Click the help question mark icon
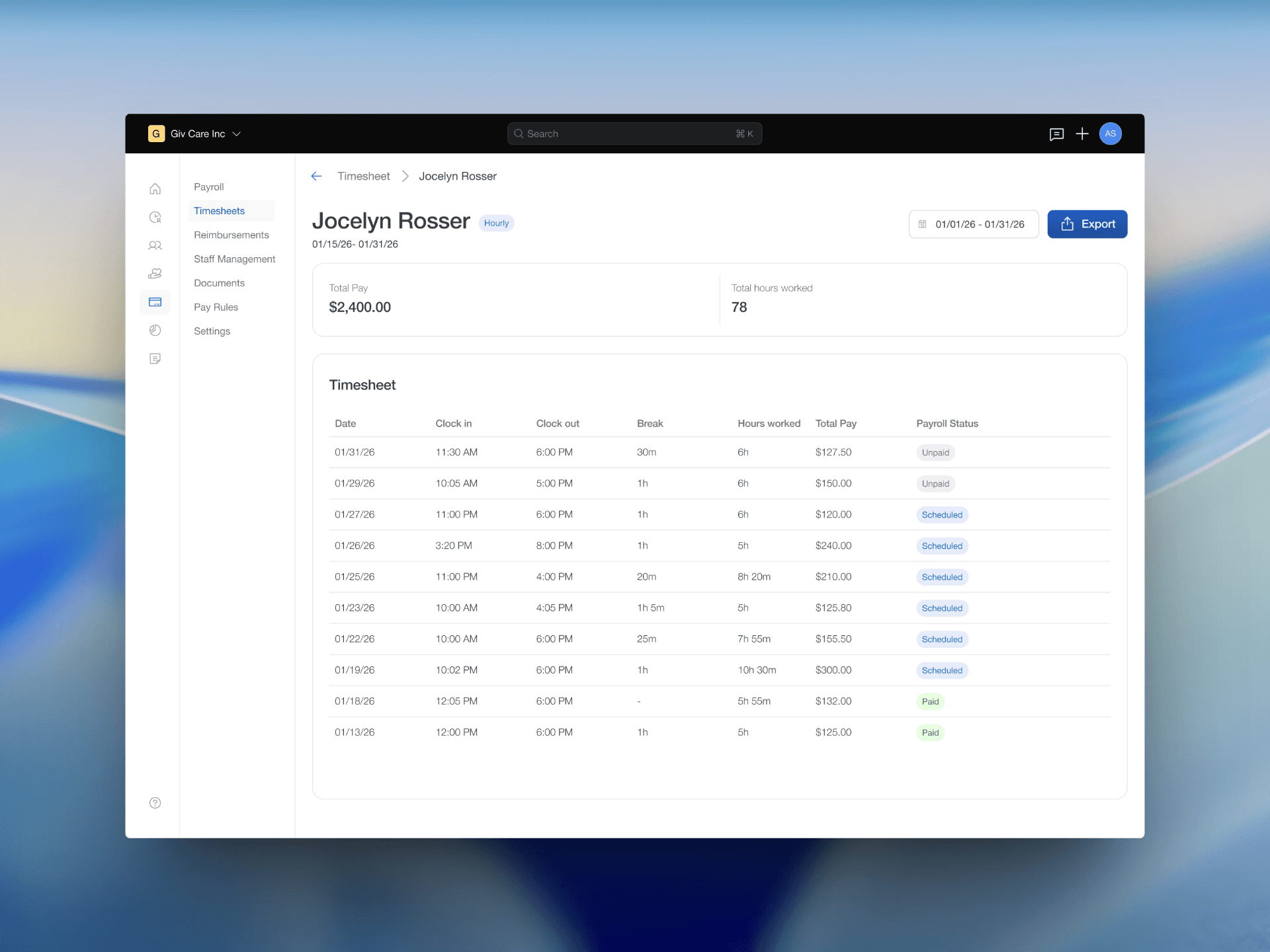Screen dimensions: 1270x952 (x=155, y=803)
